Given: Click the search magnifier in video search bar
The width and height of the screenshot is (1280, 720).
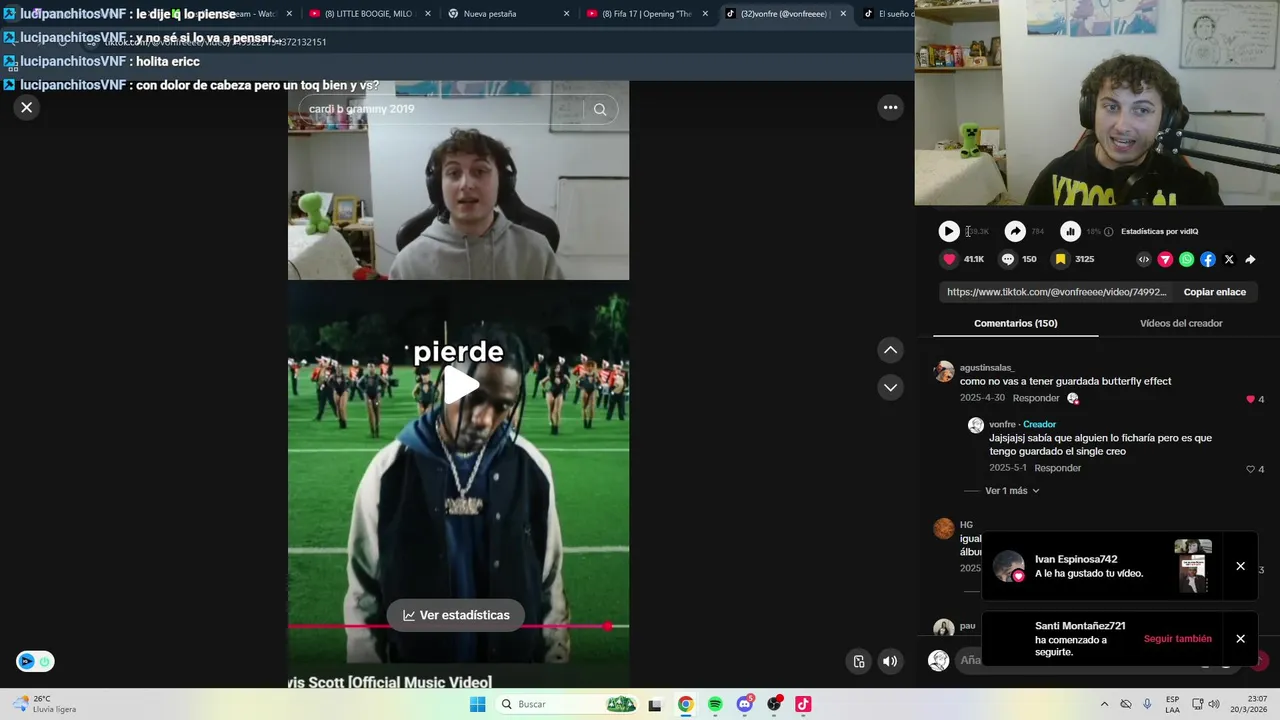Looking at the screenshot, I should pos(600,109).
